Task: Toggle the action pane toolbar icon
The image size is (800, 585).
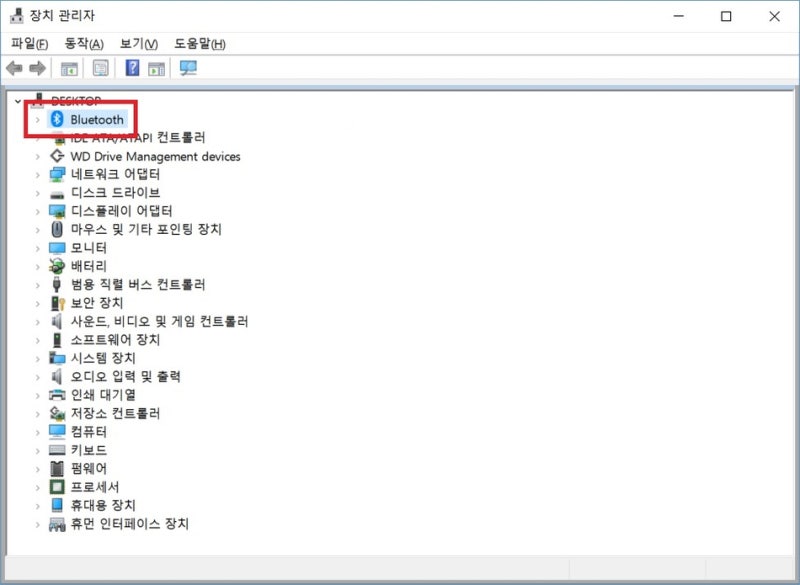Action: tap(156, 68)
